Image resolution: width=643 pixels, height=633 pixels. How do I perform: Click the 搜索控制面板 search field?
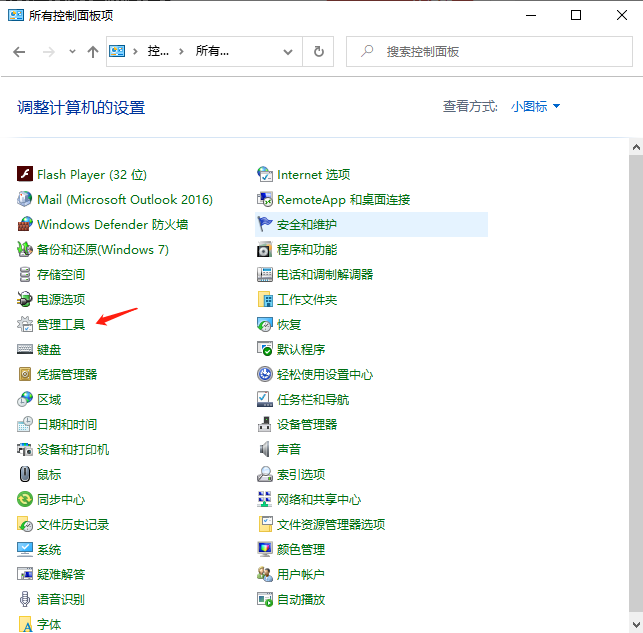coord(489,52)
